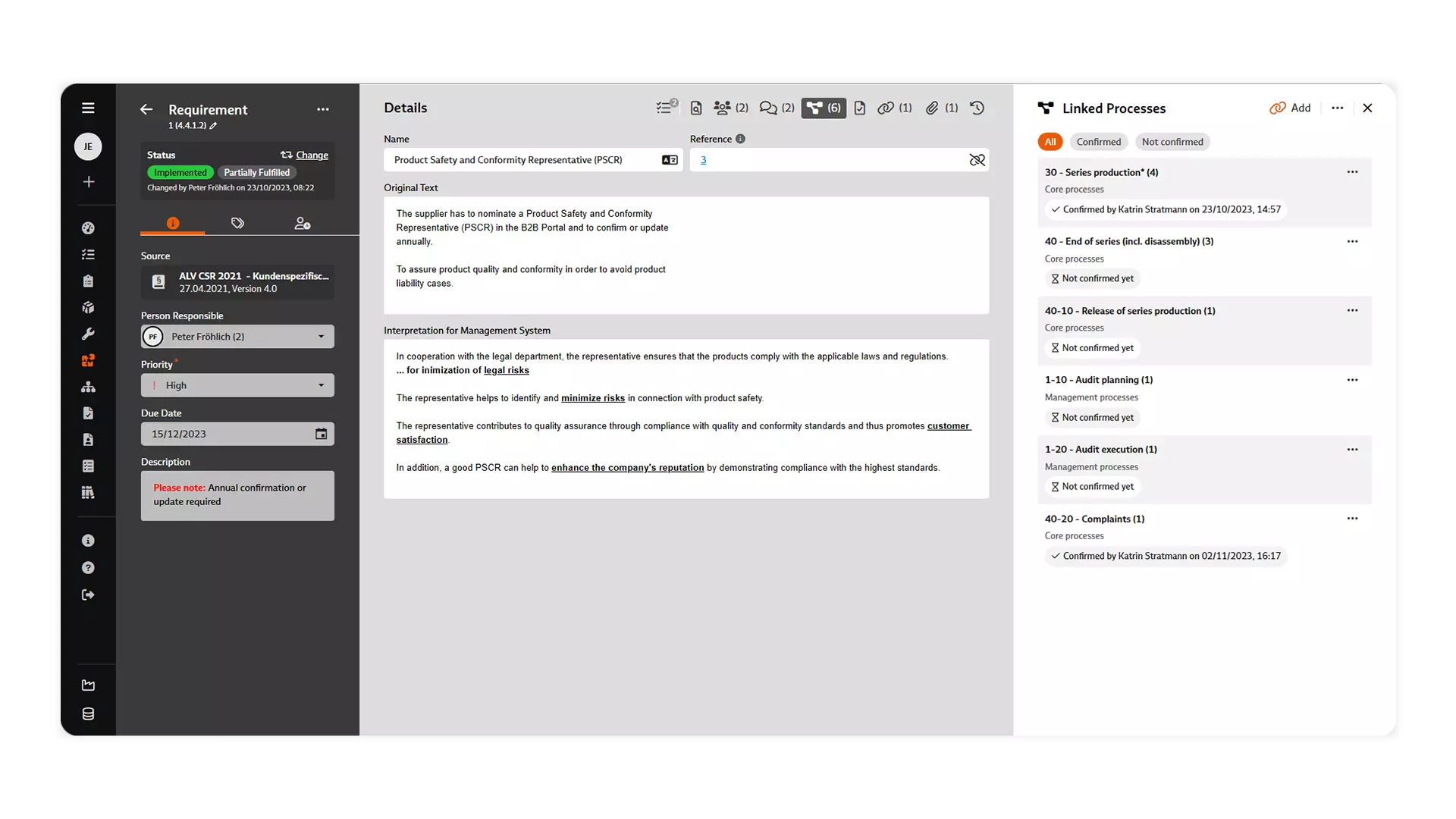The image size is (1456, 819).
Task: Select the Not confirmed filter chip
Action: tap(1172, 142)
